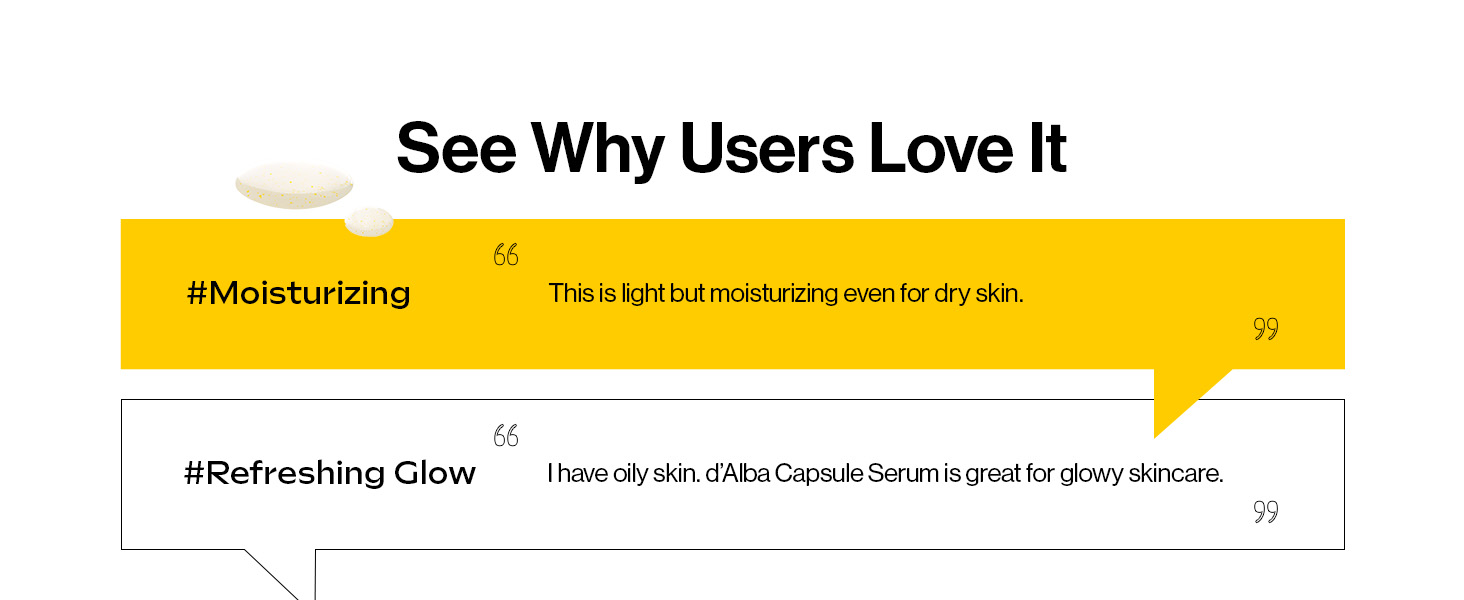Click the closing quote mark in Refreshing Glow review

1265,512
